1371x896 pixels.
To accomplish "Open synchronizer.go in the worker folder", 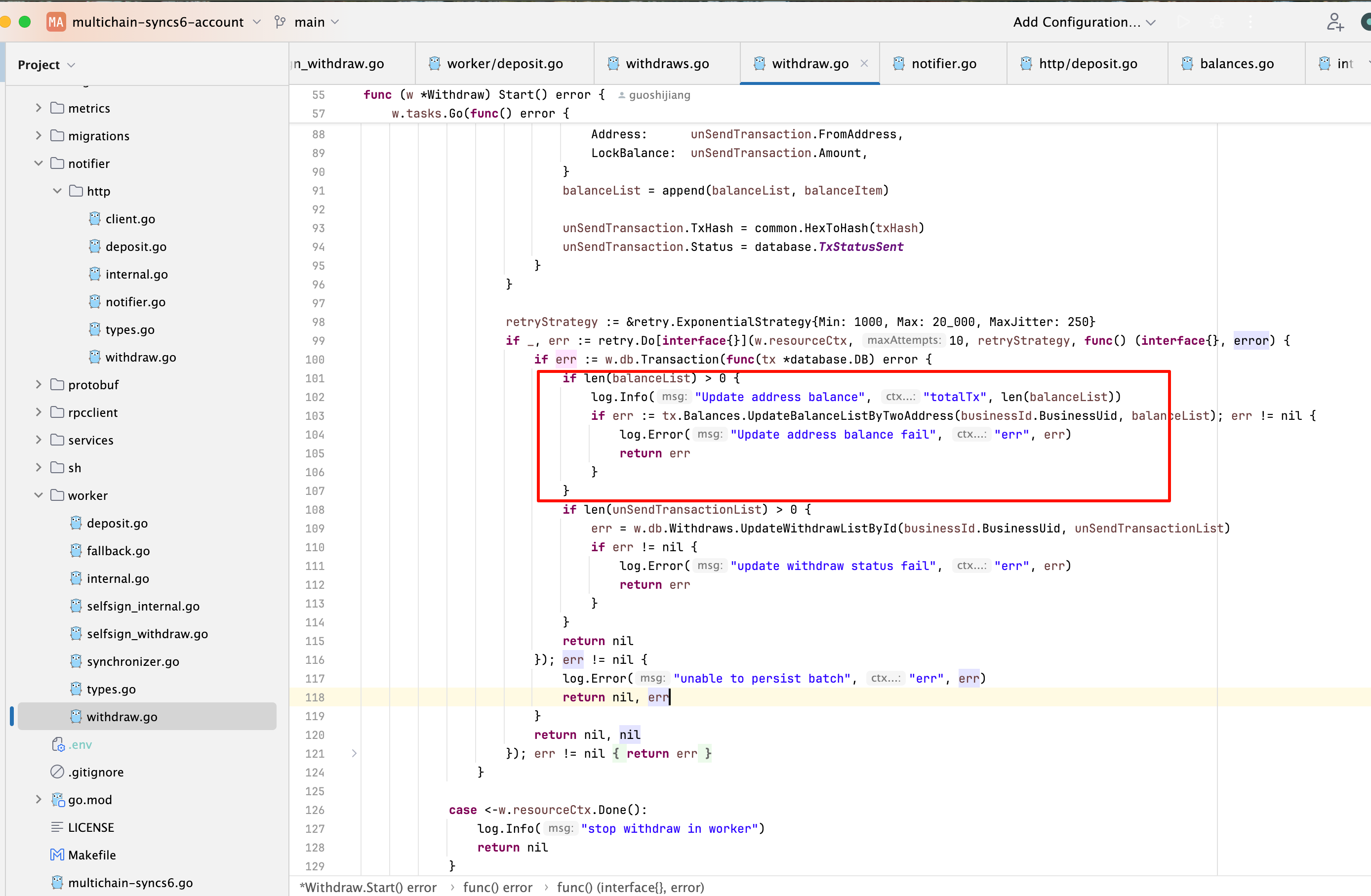I will pos(132,661).
